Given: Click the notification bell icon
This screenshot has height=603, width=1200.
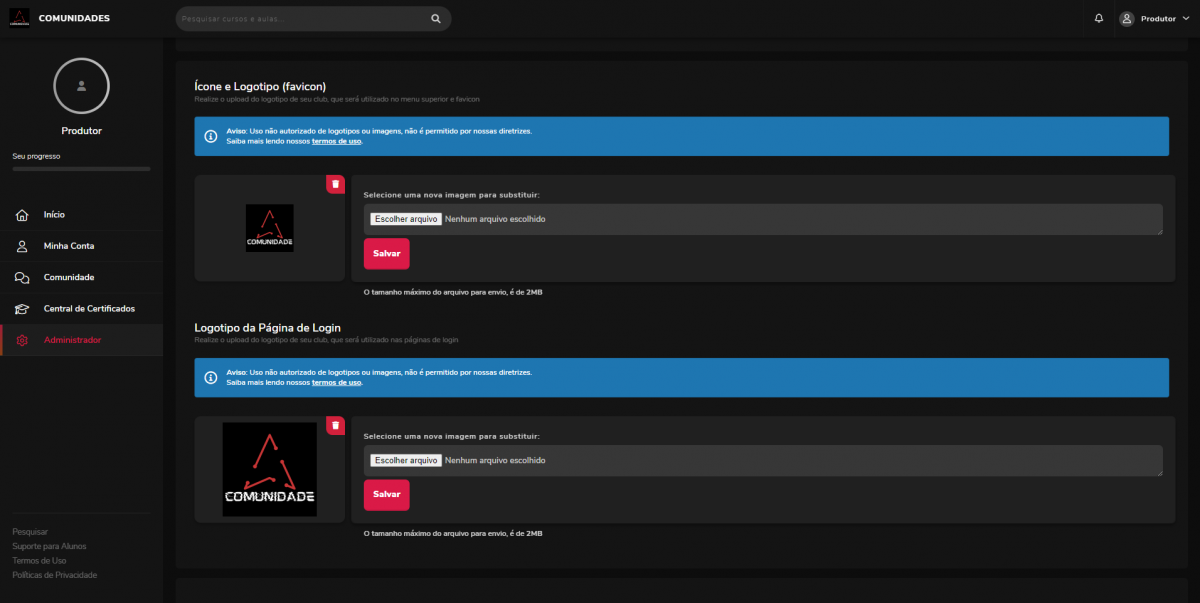Looking at the screenshot, I should pos(1099,18).
